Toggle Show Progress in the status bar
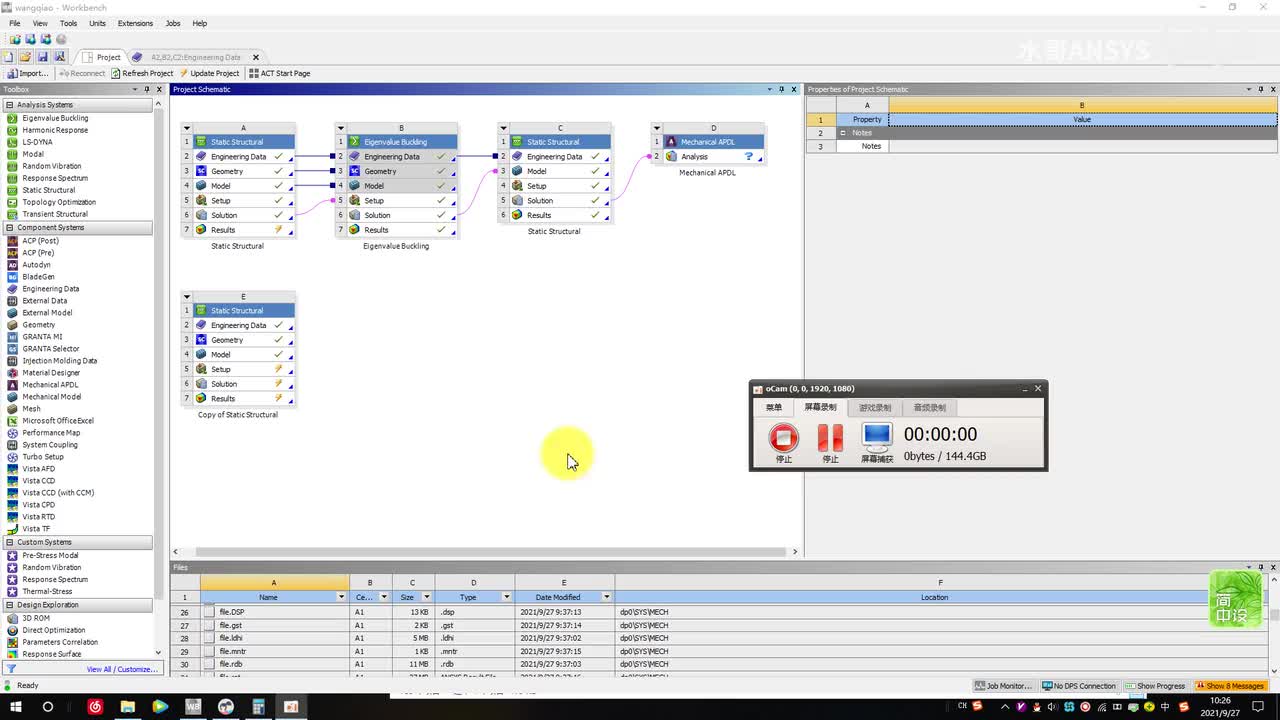1280x720 pixels. [x=1155, y=686]
